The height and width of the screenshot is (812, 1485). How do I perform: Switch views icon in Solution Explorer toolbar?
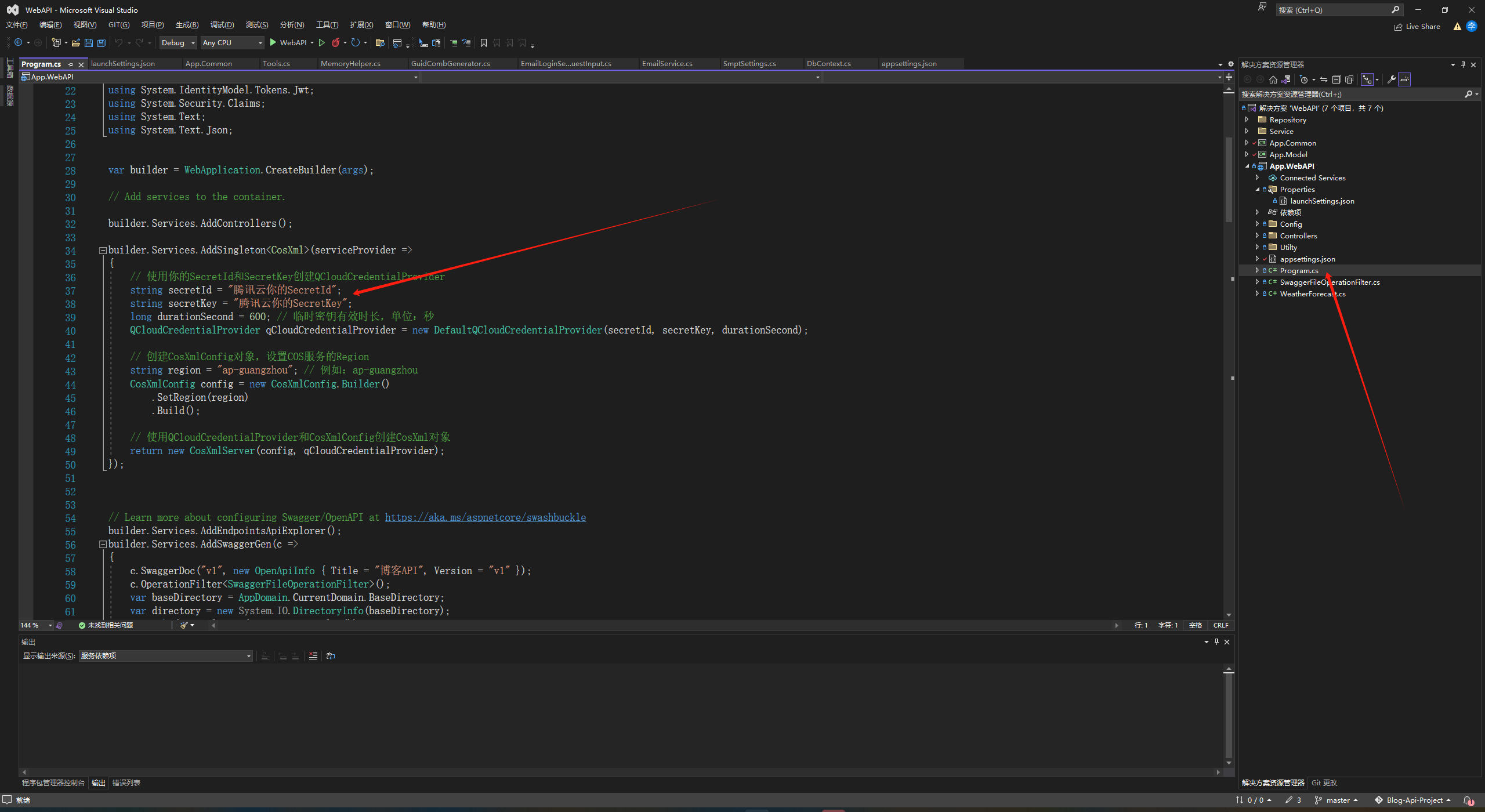(x=1286, y=79)
